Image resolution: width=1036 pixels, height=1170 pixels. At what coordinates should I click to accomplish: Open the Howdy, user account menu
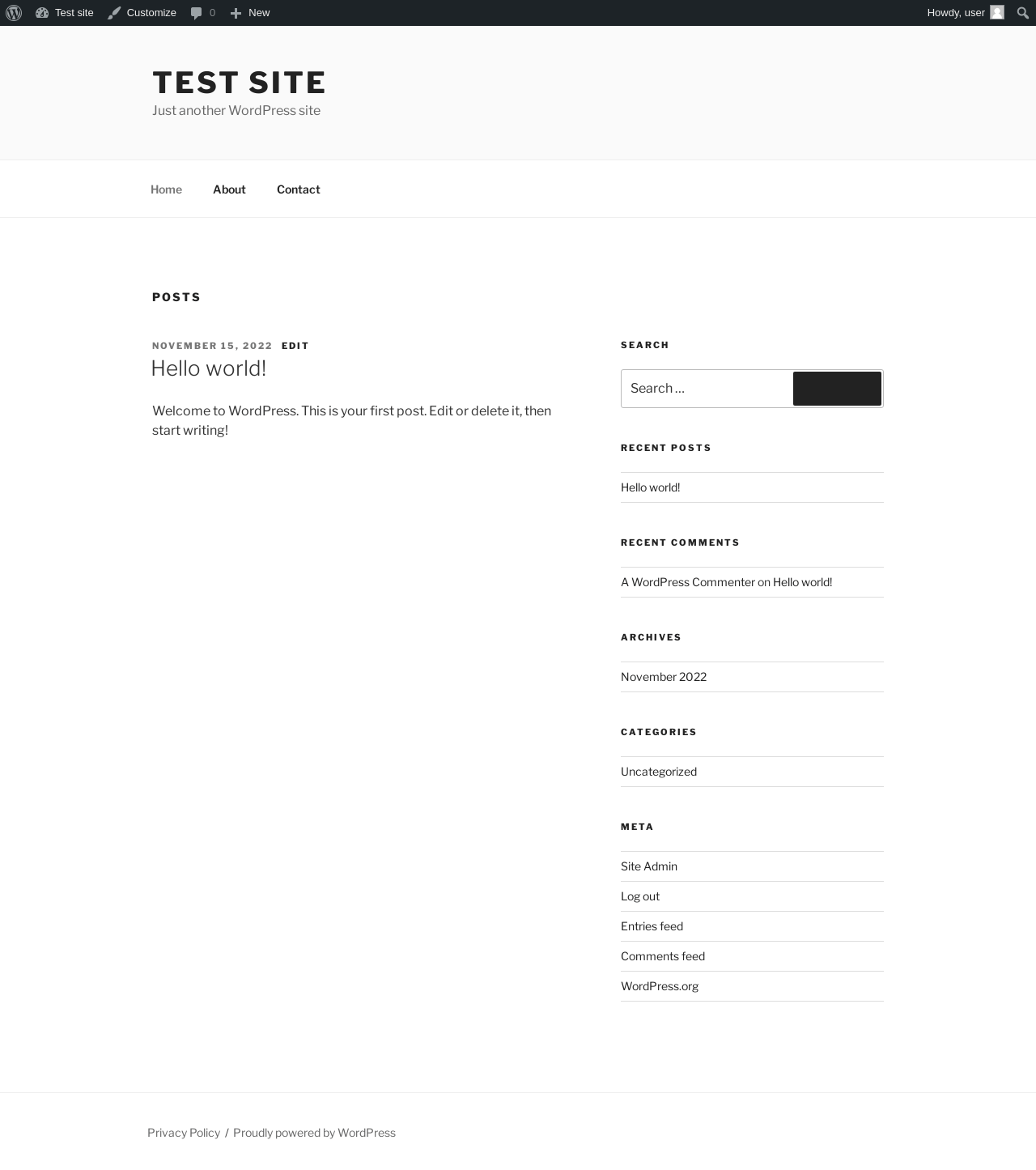tap(956, 13)
